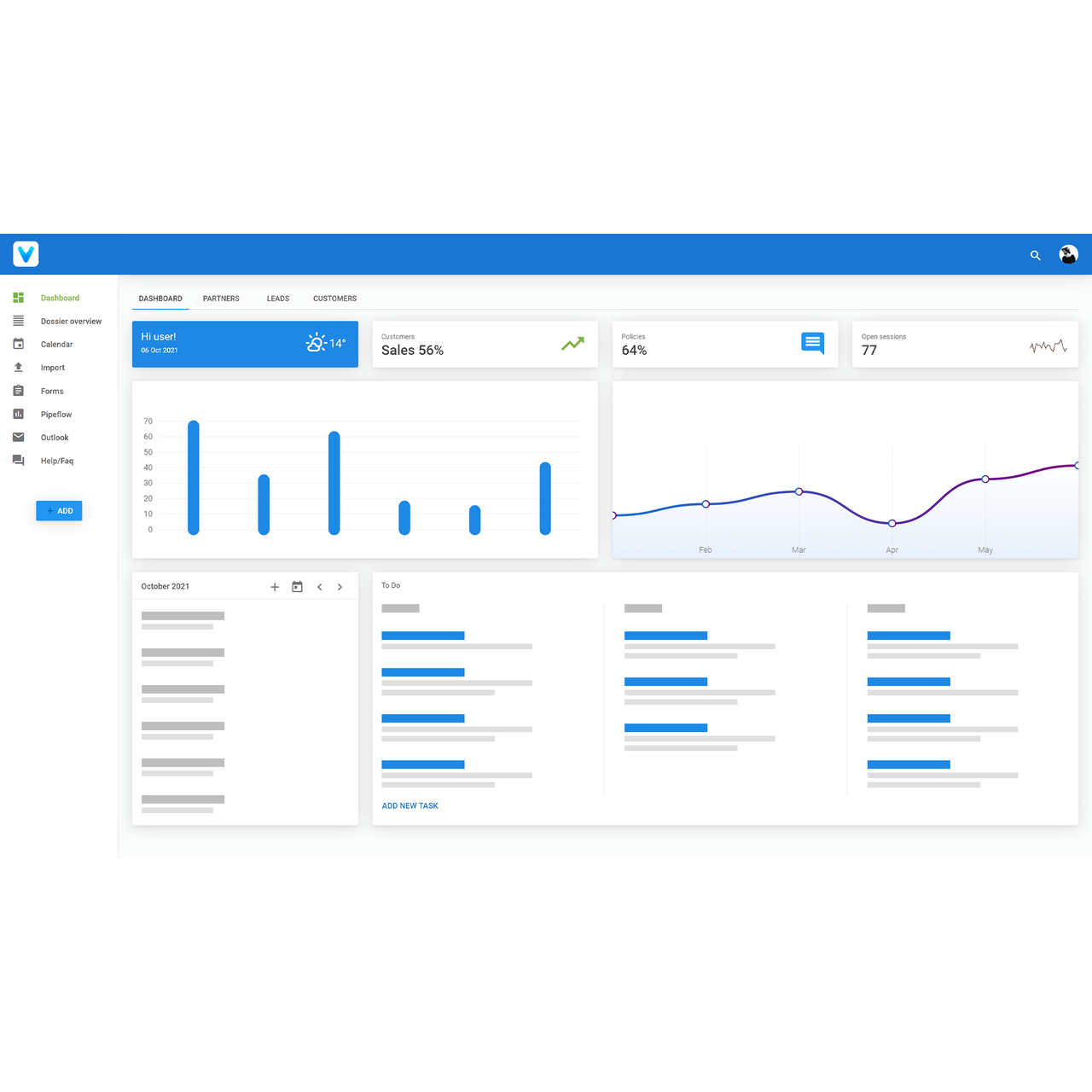
Task: Open the Import sidebar item
Action: pyautogui.click(x=52, y=368)
